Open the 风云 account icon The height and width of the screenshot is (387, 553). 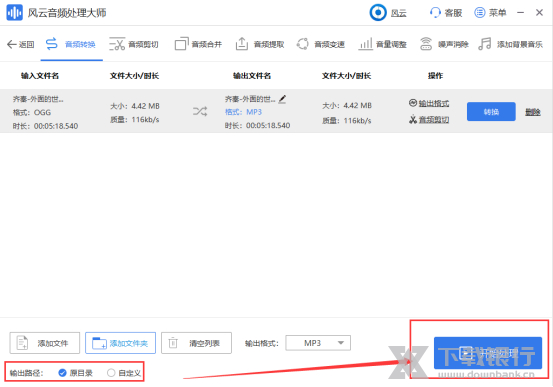tap(378, 13)
